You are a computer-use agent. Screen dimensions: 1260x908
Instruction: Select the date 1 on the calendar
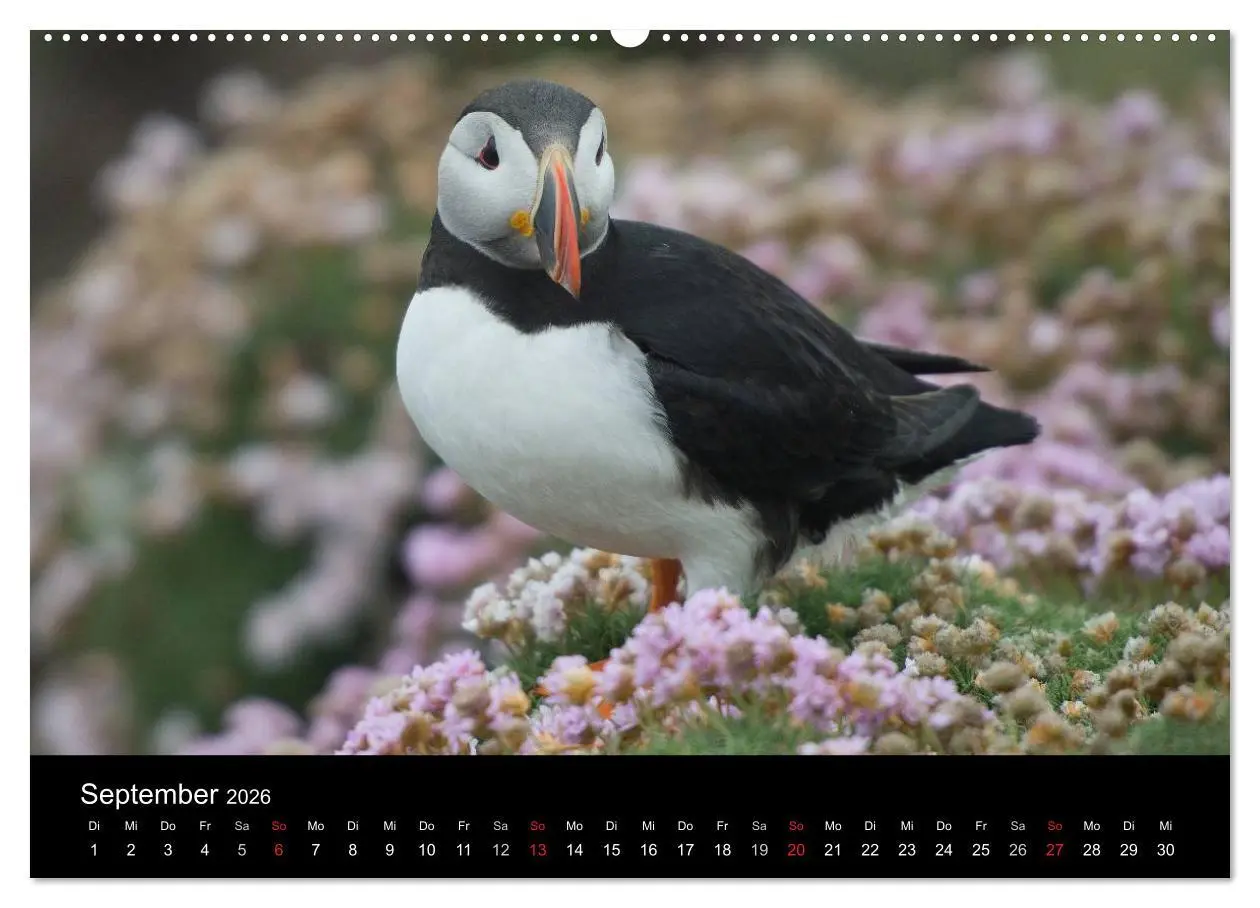coord(95,850)
